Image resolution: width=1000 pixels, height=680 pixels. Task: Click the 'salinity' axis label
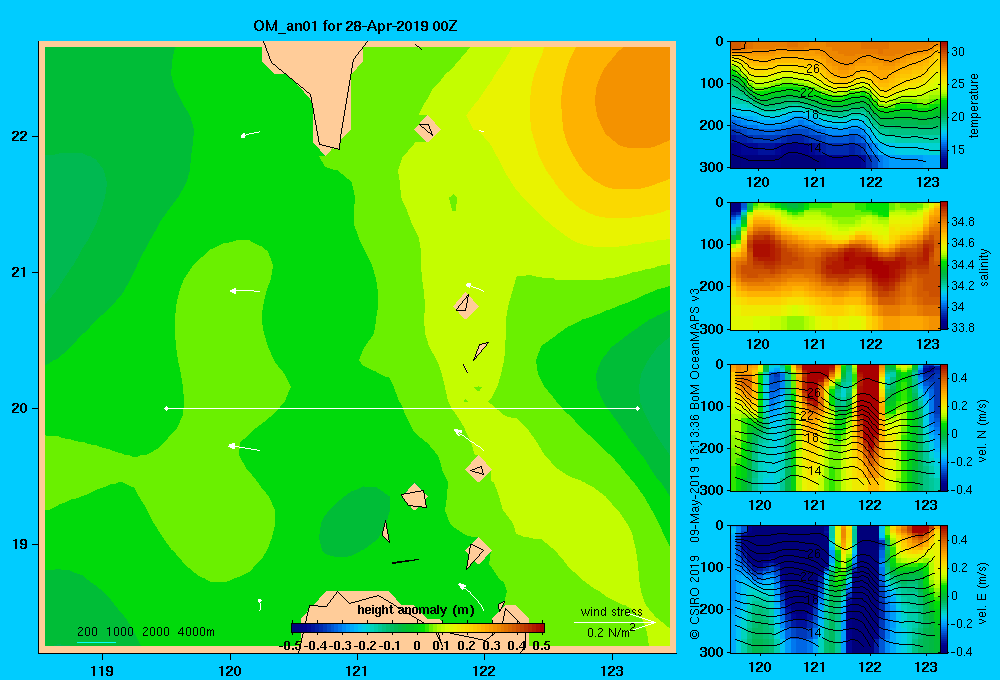[x=985, y=267]
